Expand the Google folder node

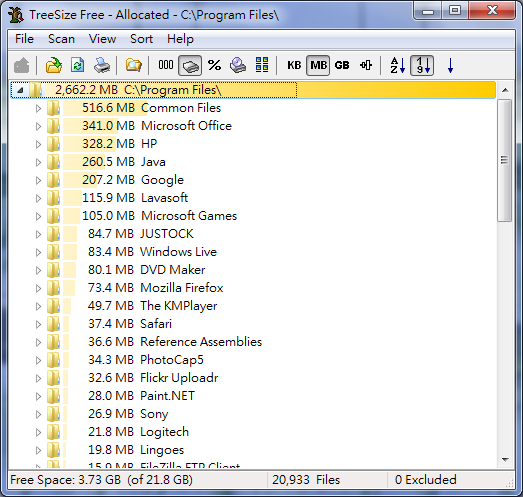38,180
